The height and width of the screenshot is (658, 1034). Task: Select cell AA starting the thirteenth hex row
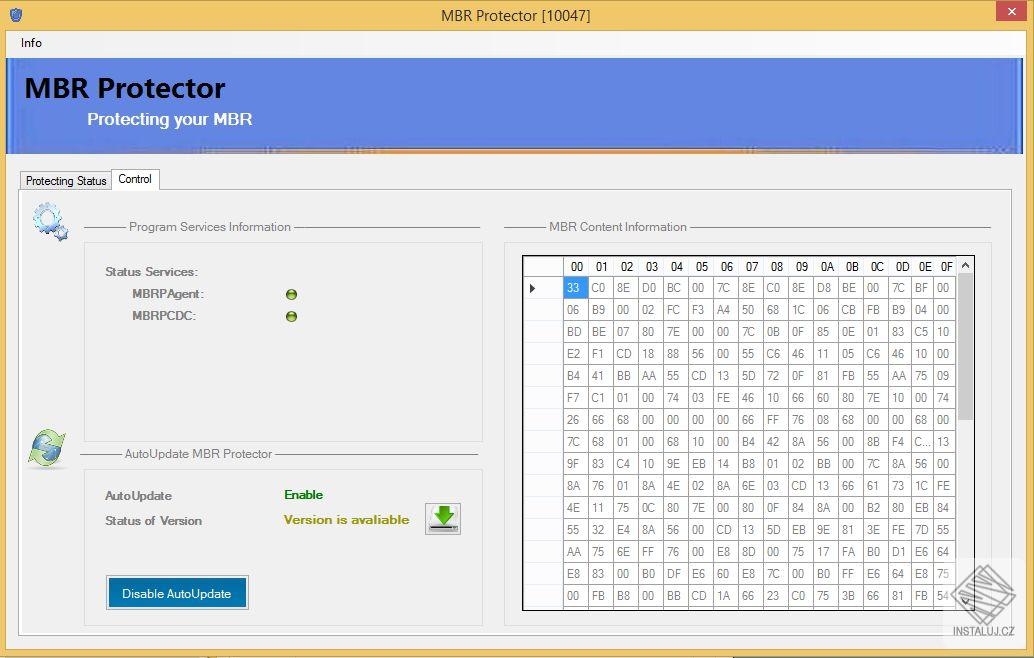point(574,552)
